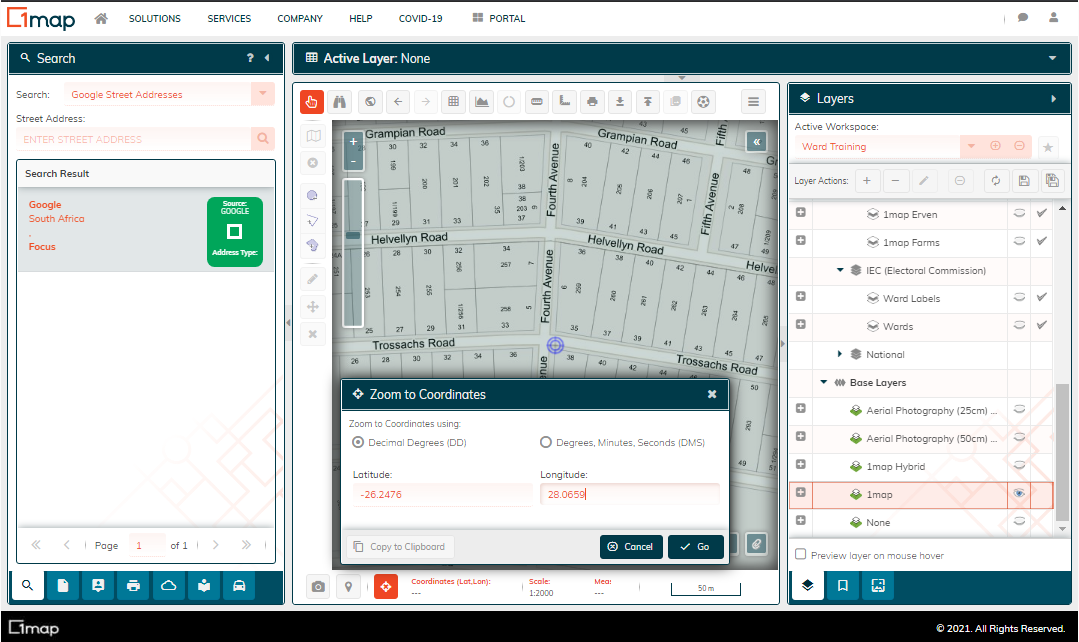Show the Aerial Photography (25cm) layer
The height and width of the screenshot is (642, 1079).
tap(1019, 410)
